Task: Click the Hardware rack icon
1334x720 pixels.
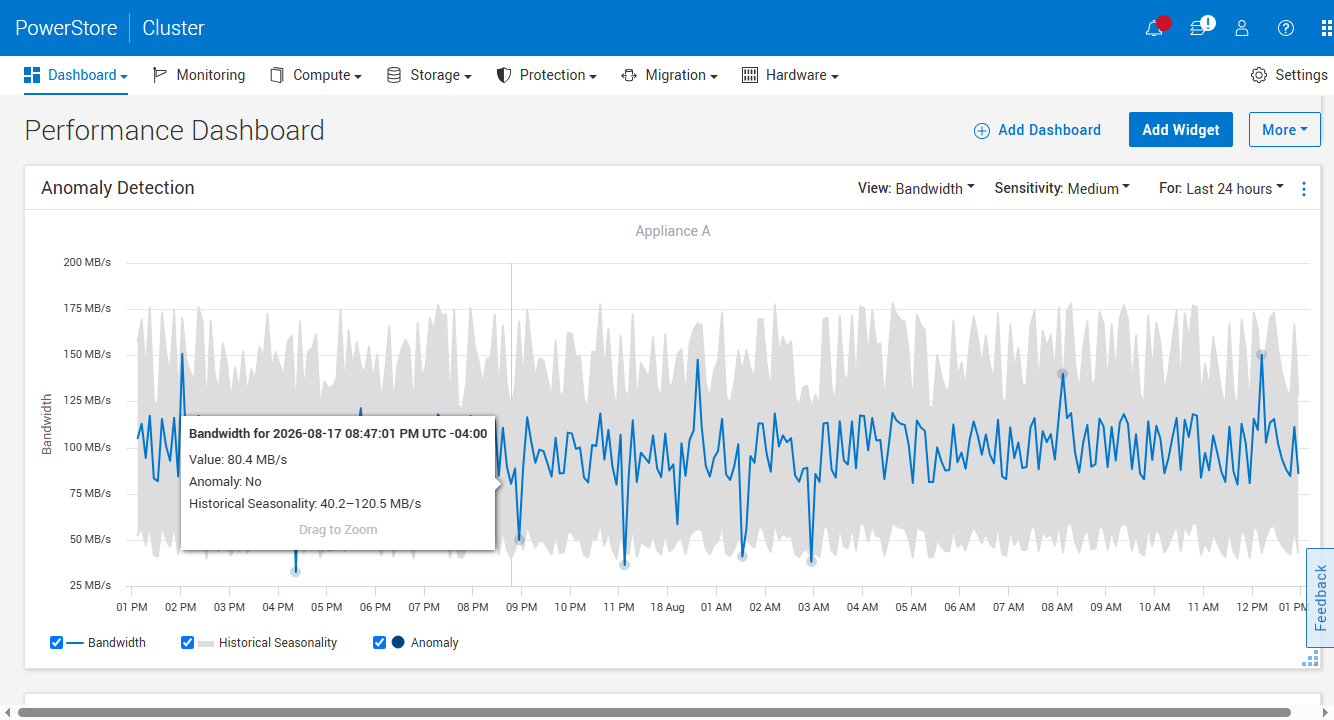Action: [x=750, y=75]
